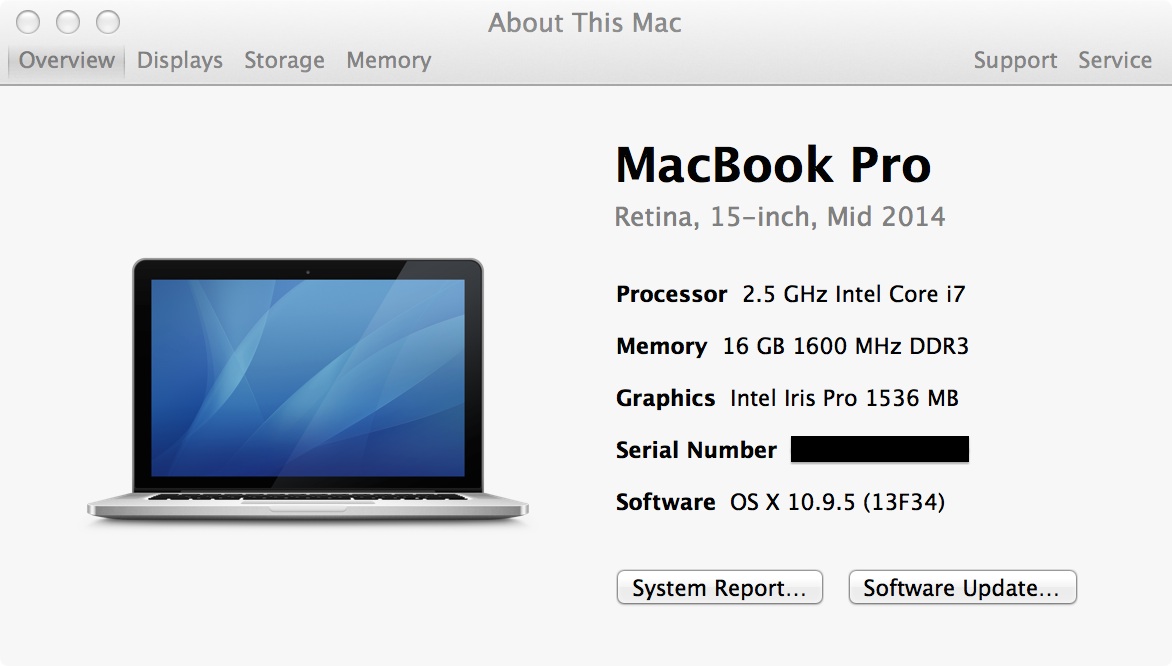Switch to the Overview tab

[x=67, y=60]
